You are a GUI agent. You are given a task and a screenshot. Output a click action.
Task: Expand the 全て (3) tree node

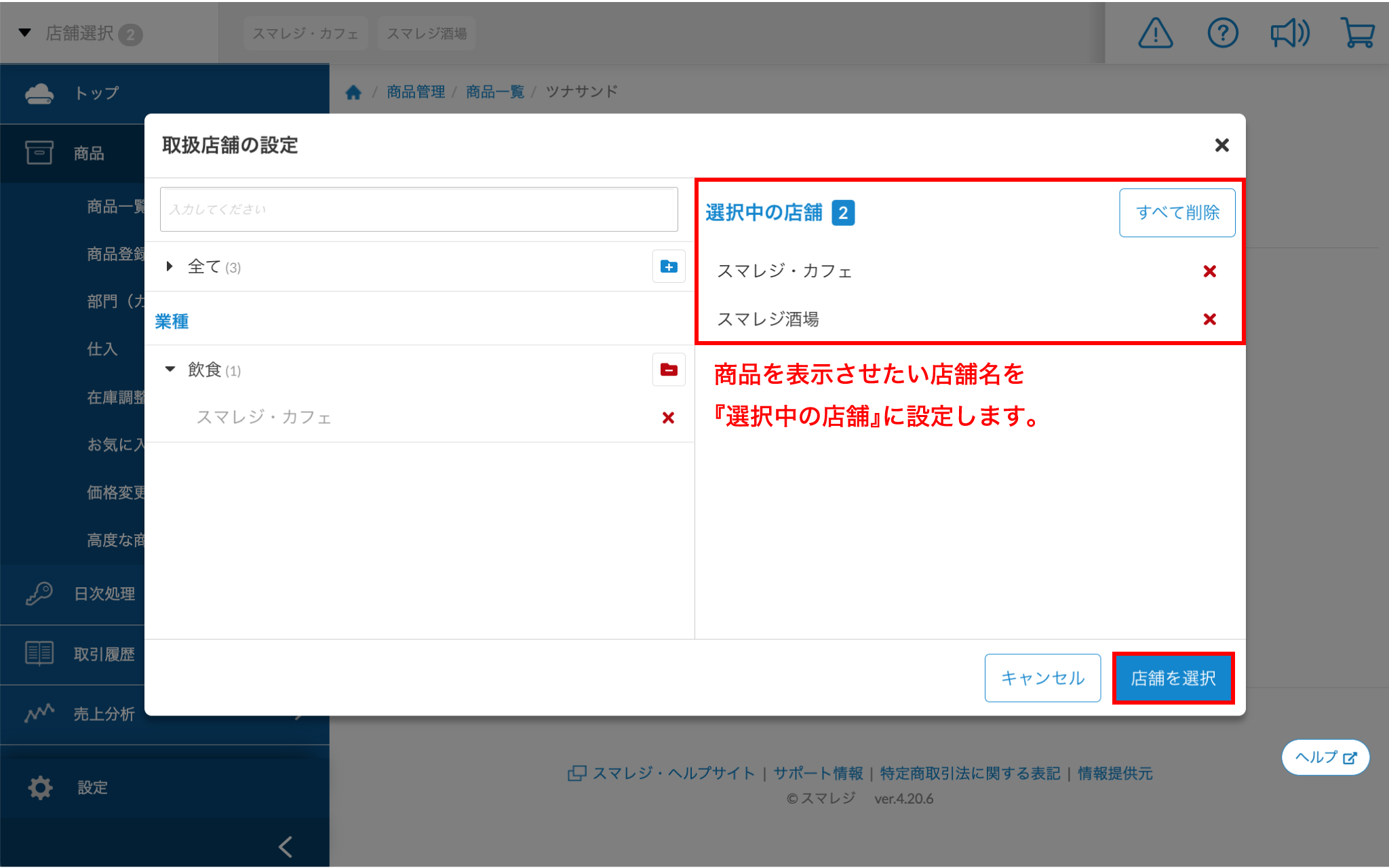click(x=170, y=267)
